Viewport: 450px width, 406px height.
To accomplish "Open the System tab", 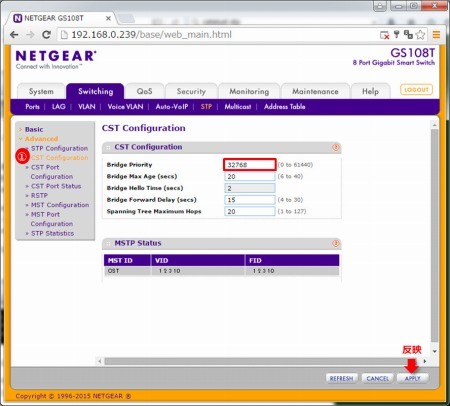I will pos(41,91).
